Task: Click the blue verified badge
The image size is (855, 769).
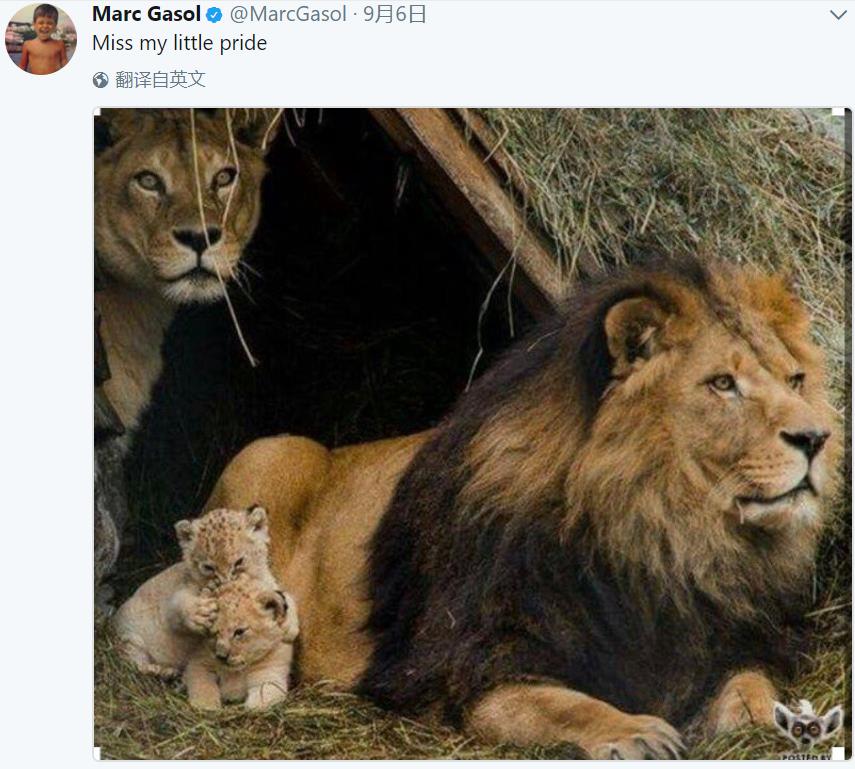Action: (215, 15)
